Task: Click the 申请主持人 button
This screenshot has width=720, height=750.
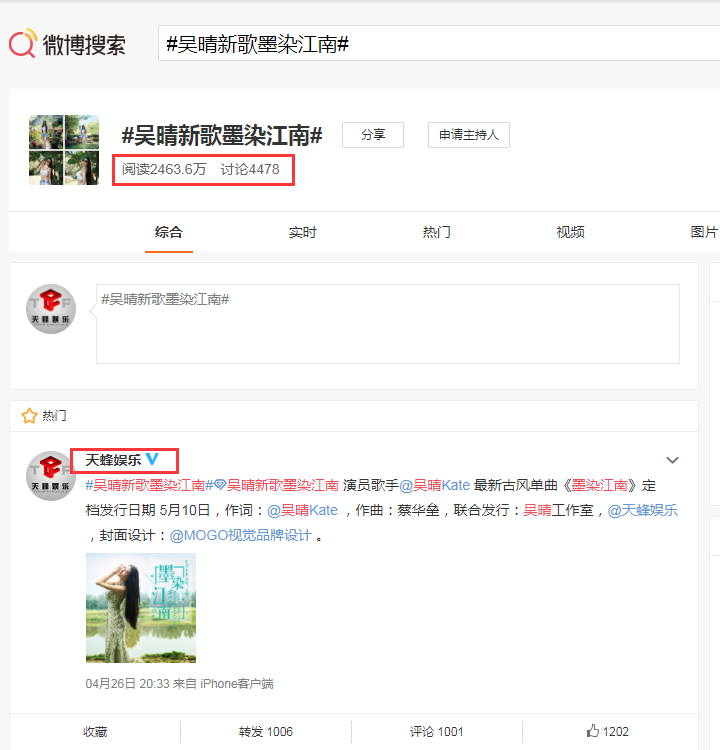Action: coord(469,135)
